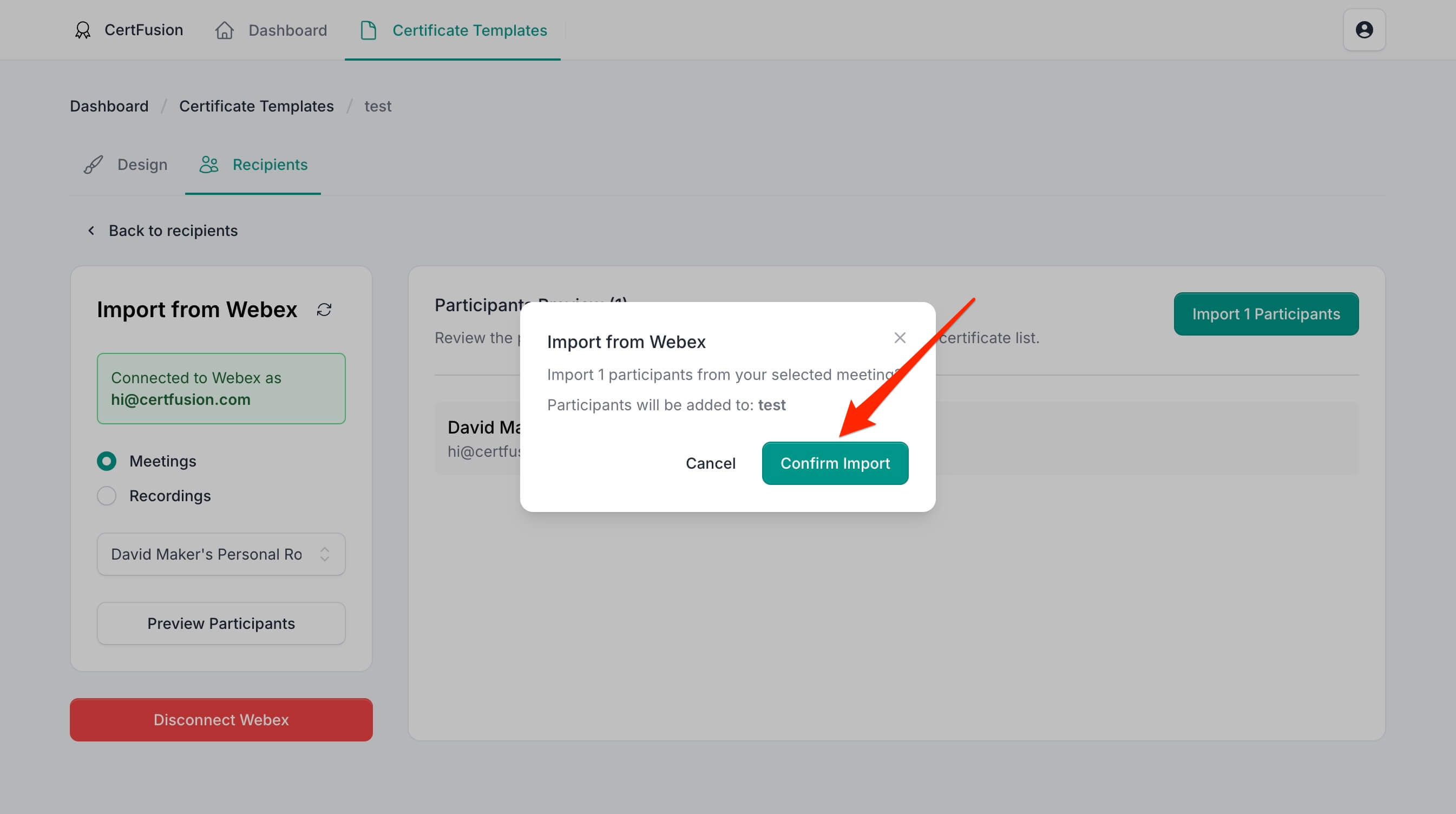1456x814 pixels.
Task: Click the CertFusion ribbon logo icon
Action: point(83,30)
